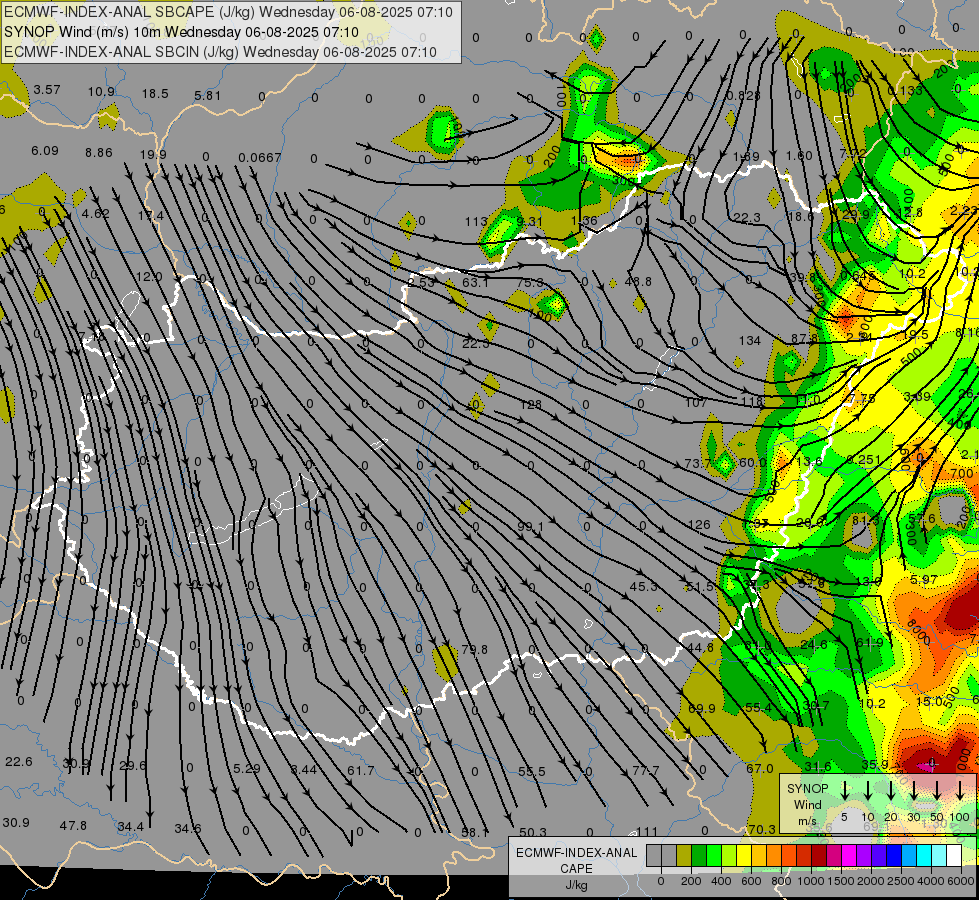Click the map value 17.4
Screen dimensions: 979x900
coord(150,216)
